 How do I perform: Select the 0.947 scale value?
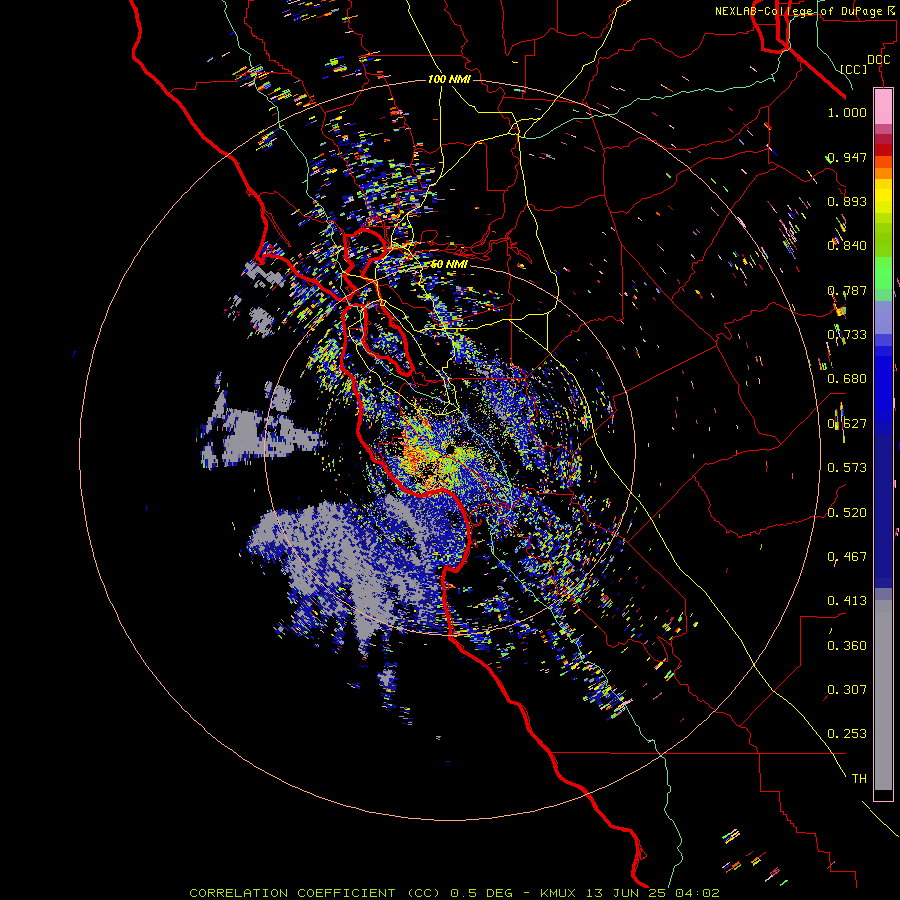tap(847, 157)
